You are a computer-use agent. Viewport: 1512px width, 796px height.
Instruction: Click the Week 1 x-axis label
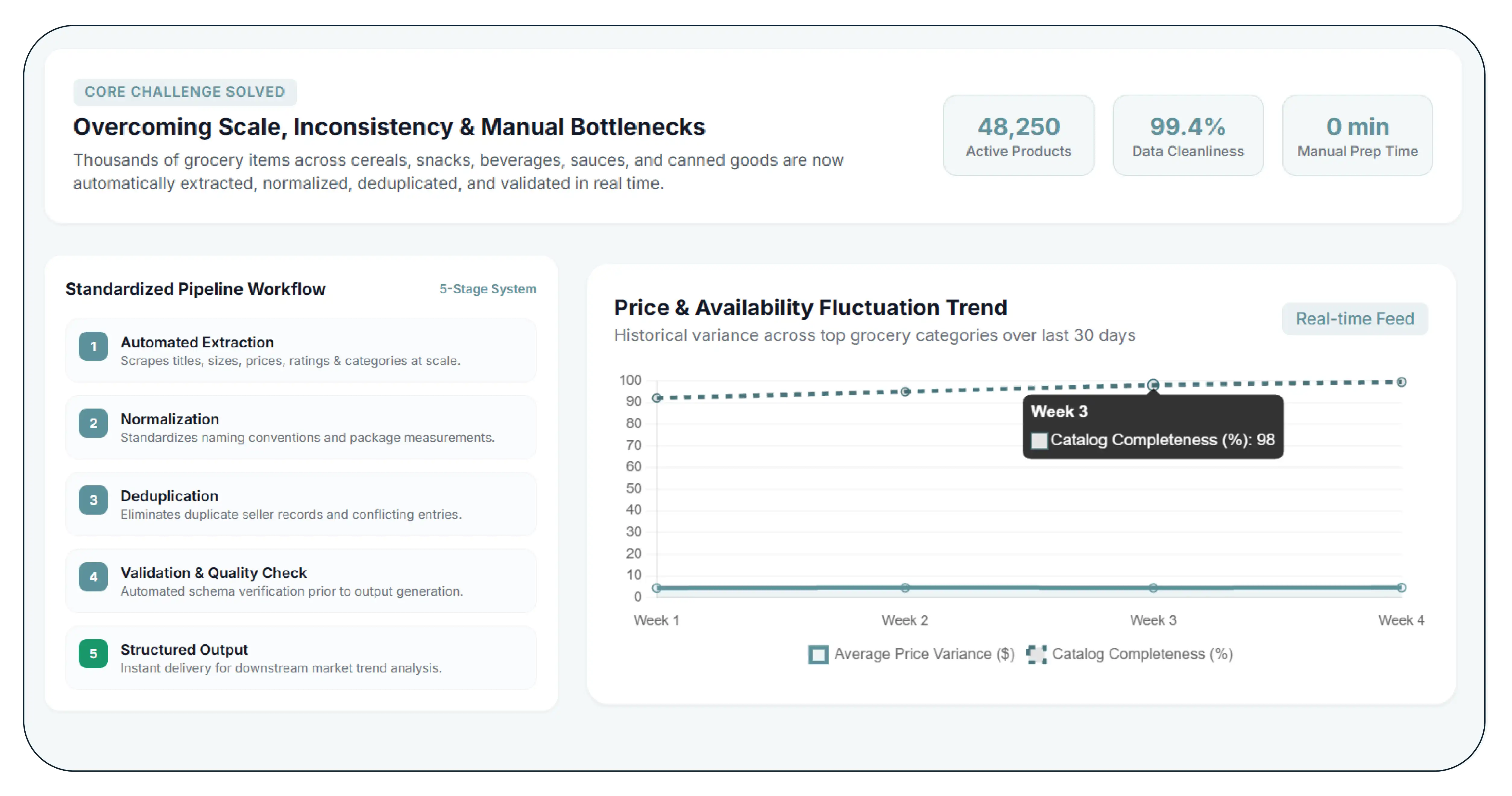pyautogui.click(x=656, y=620)
